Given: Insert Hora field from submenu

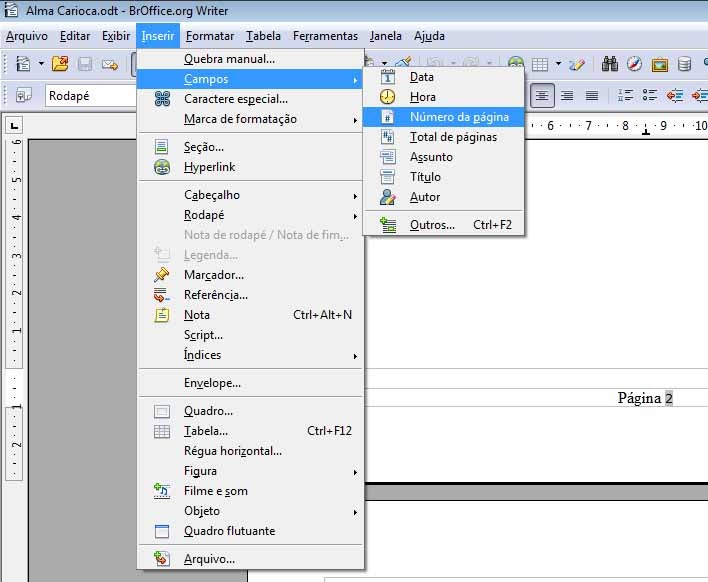Looking at the screenshot, I should [443, 97].
